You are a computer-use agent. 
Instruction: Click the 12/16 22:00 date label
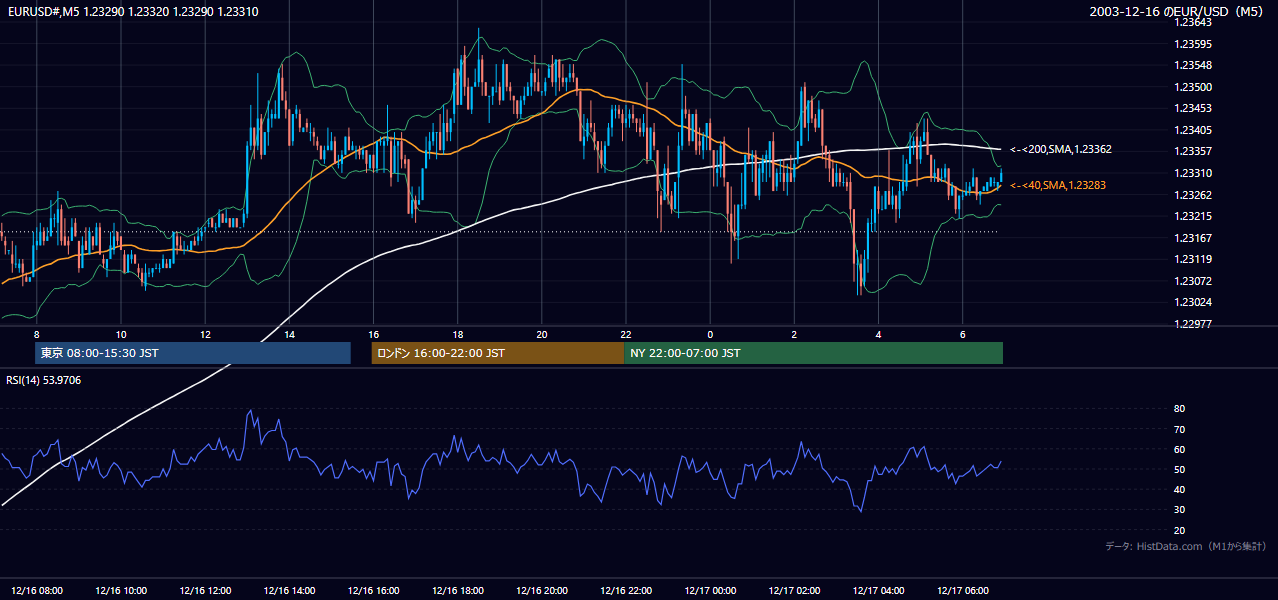click(626, 591)
